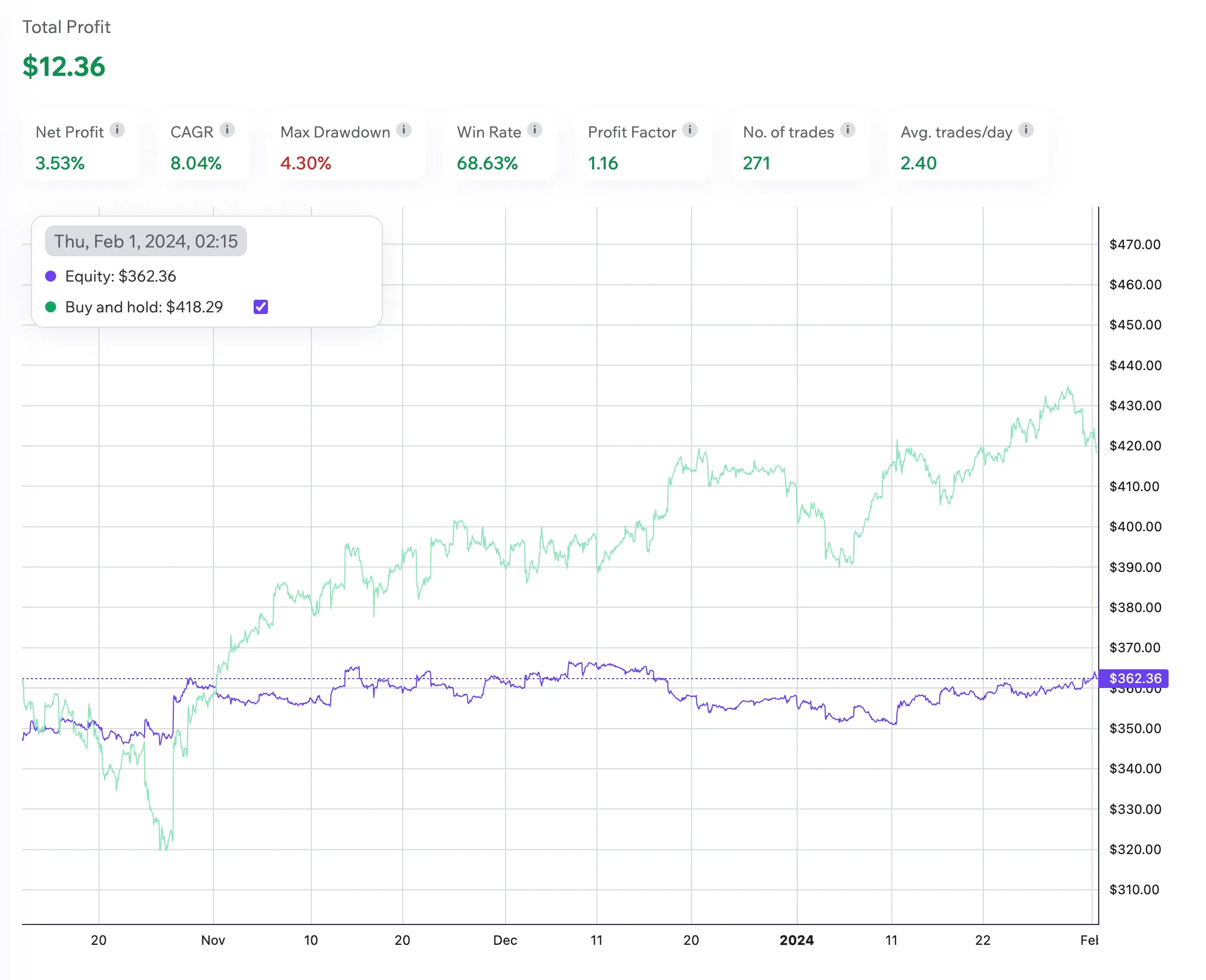Click the CAGR value 8.04%
Screen dimensions: 1206x980
[x=196, y=163]
